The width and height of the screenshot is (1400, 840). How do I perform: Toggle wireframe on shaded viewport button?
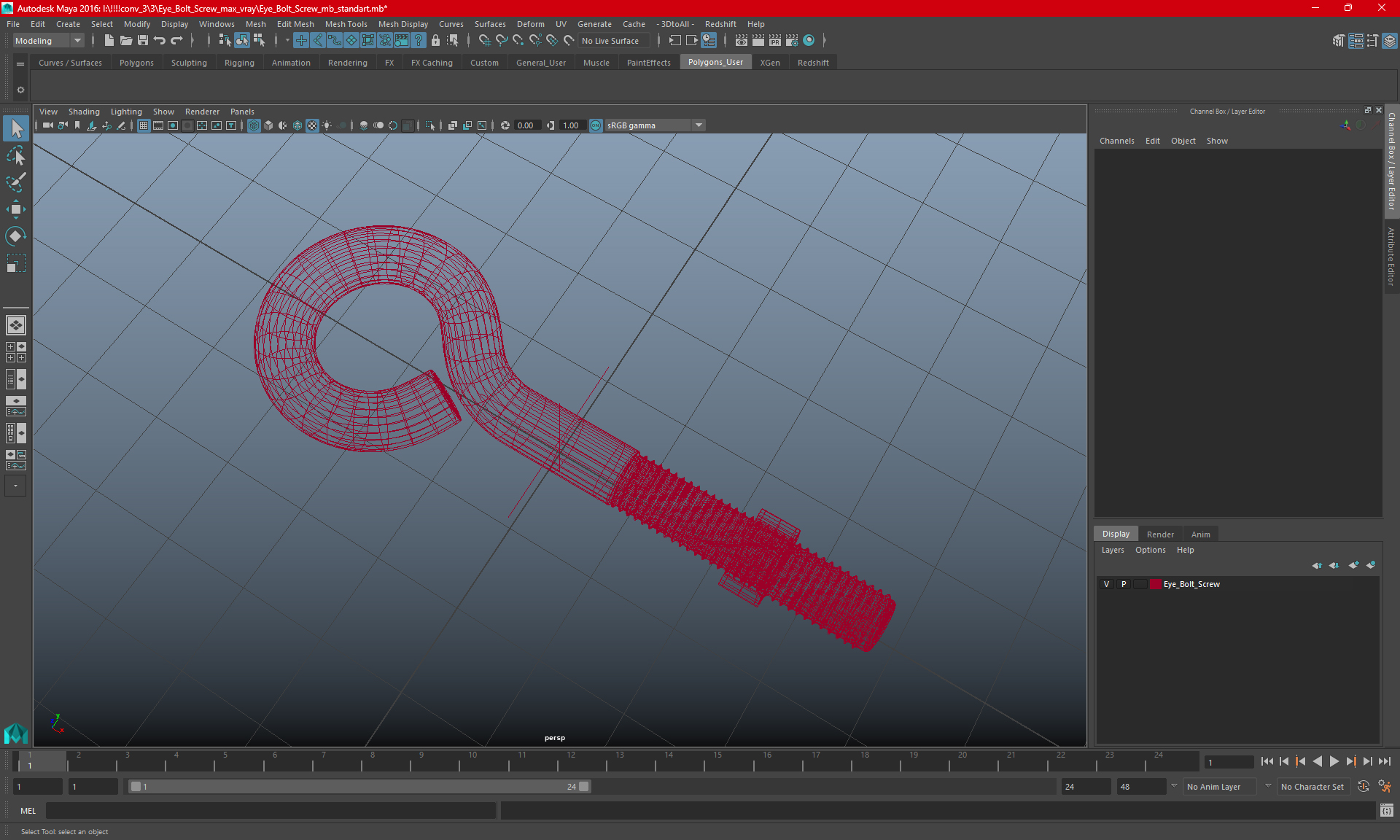click(x=297, y=125)
